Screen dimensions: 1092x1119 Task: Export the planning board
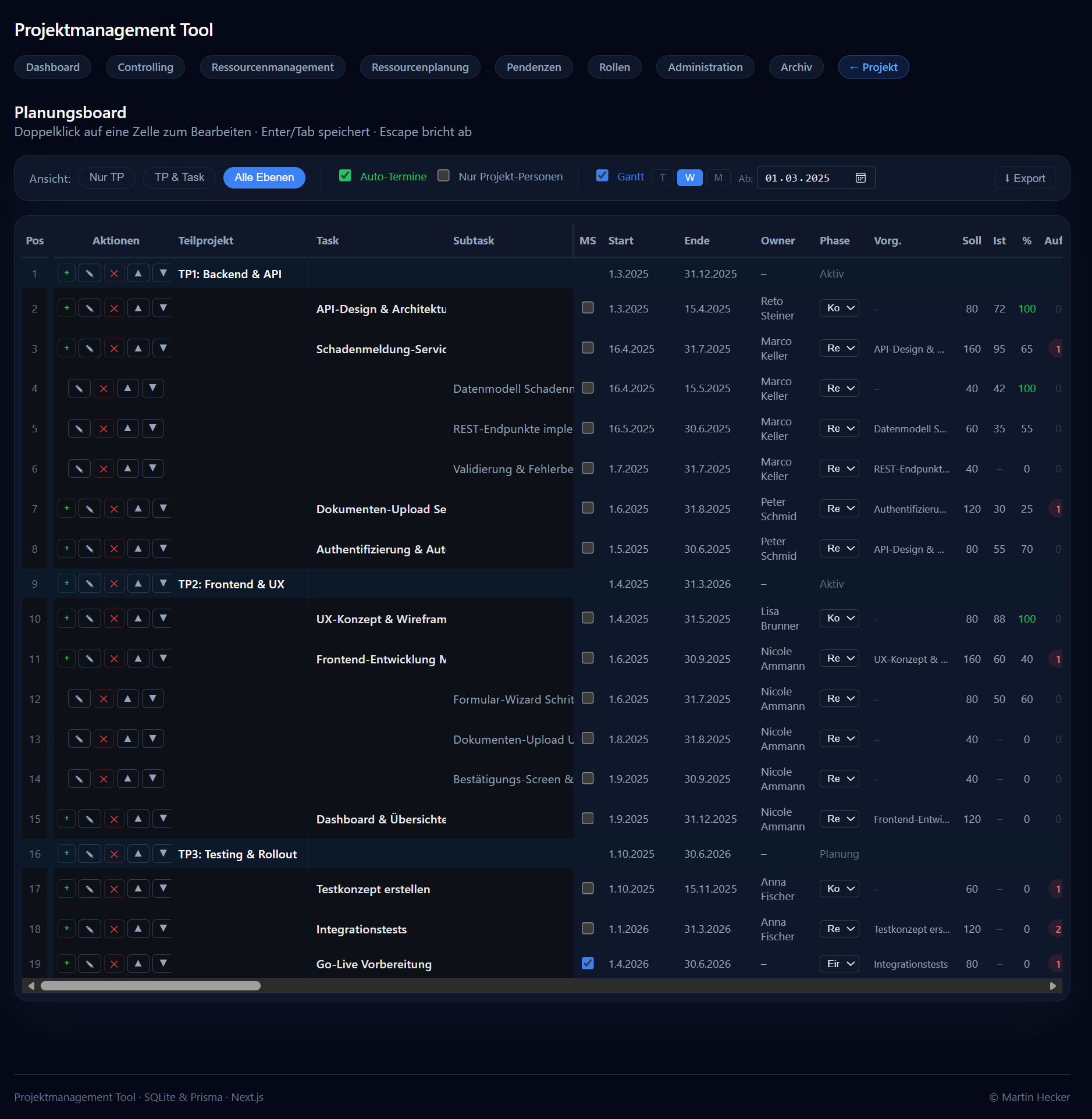1025,178
